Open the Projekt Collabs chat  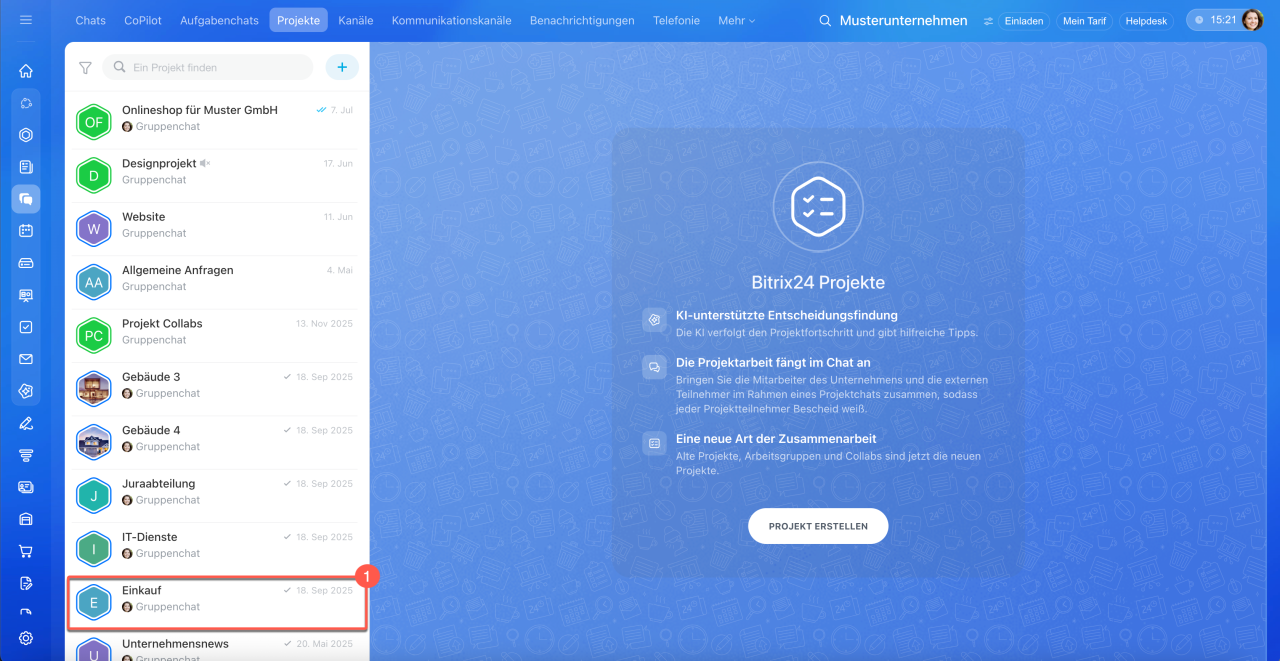tap(218, 335)
